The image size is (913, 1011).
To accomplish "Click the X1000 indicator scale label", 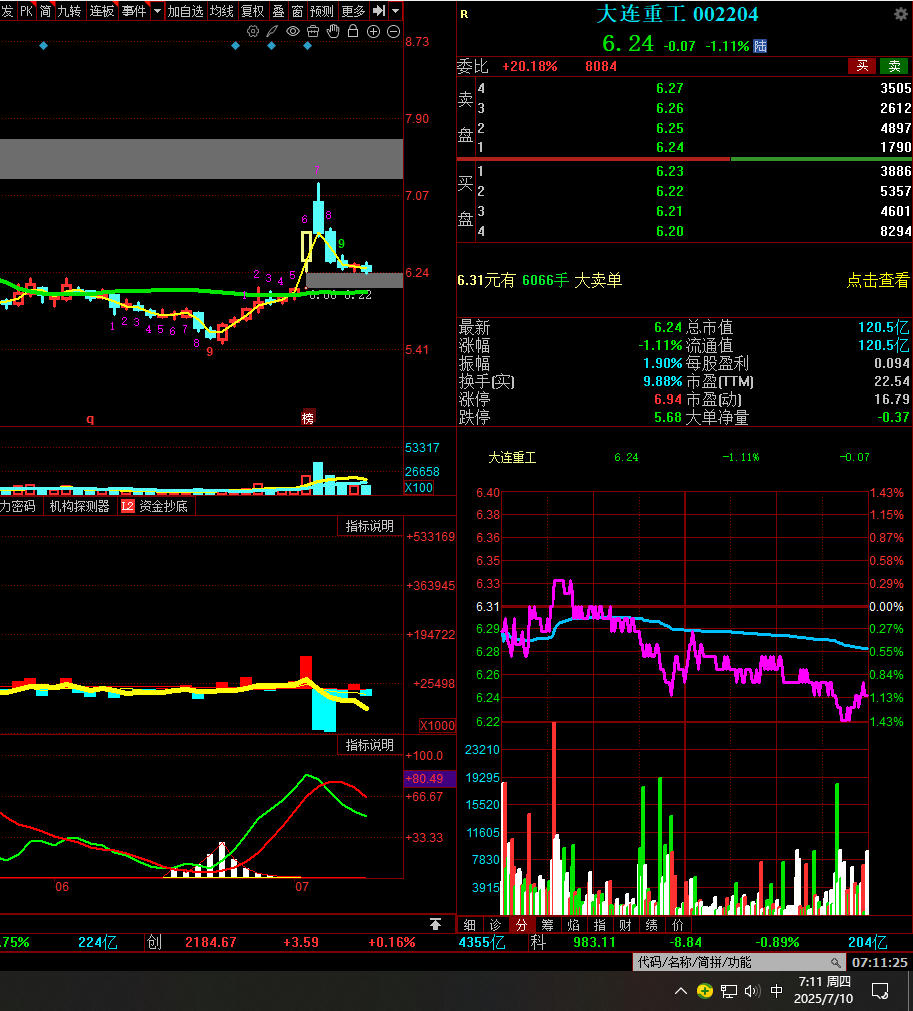I will [437, 725].
